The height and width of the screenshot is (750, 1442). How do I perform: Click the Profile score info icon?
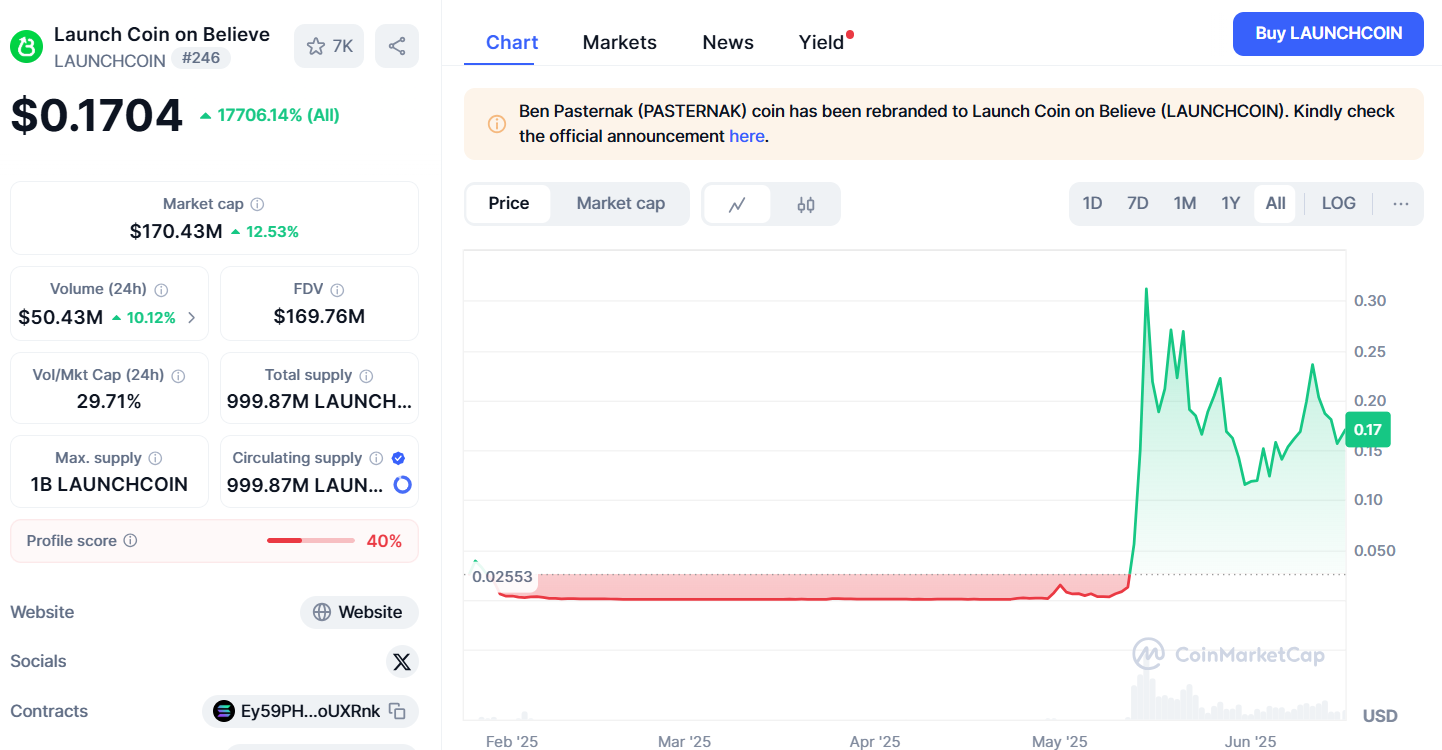(130, 541)
